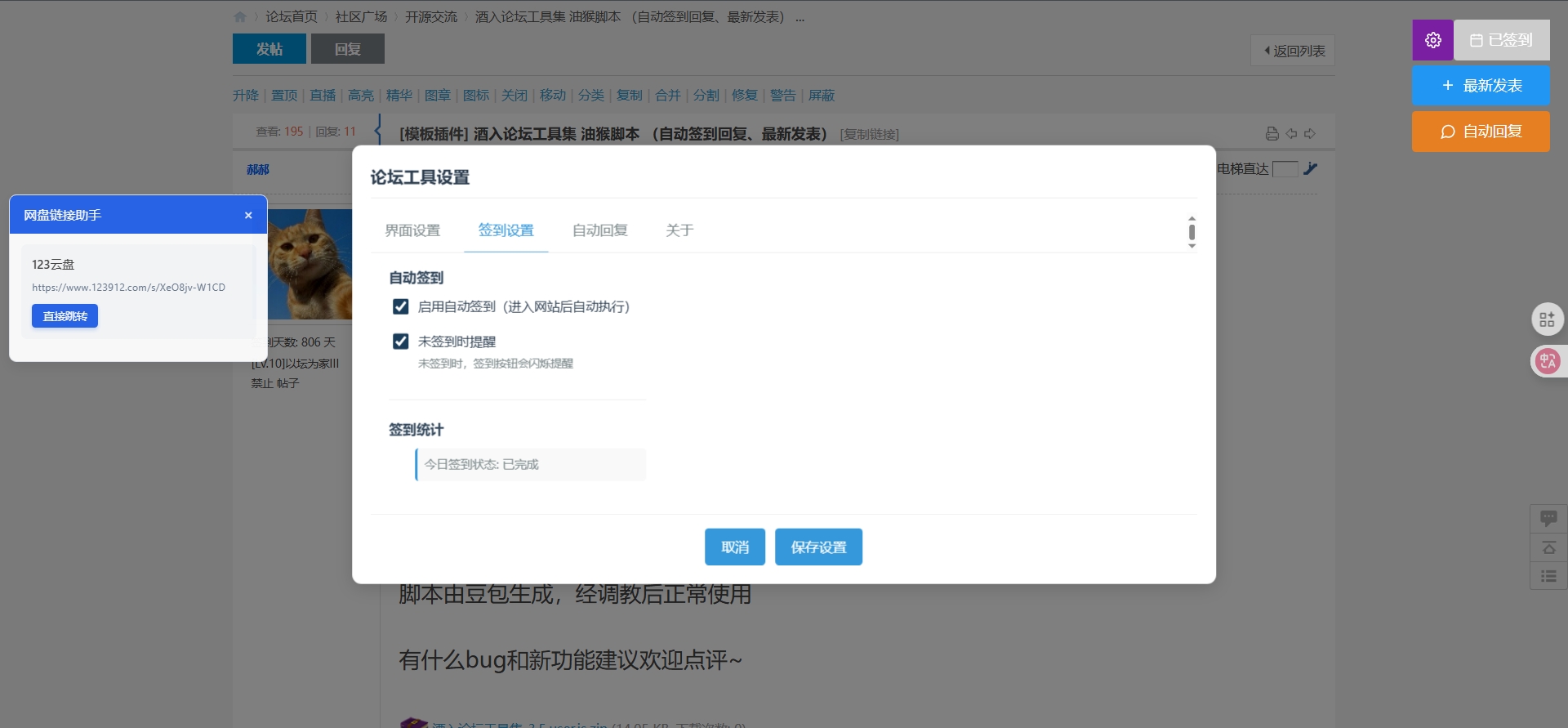The image size is (1568, 728).
Task: Click the 图章 moderation link
Action: [x=438, y=96]
